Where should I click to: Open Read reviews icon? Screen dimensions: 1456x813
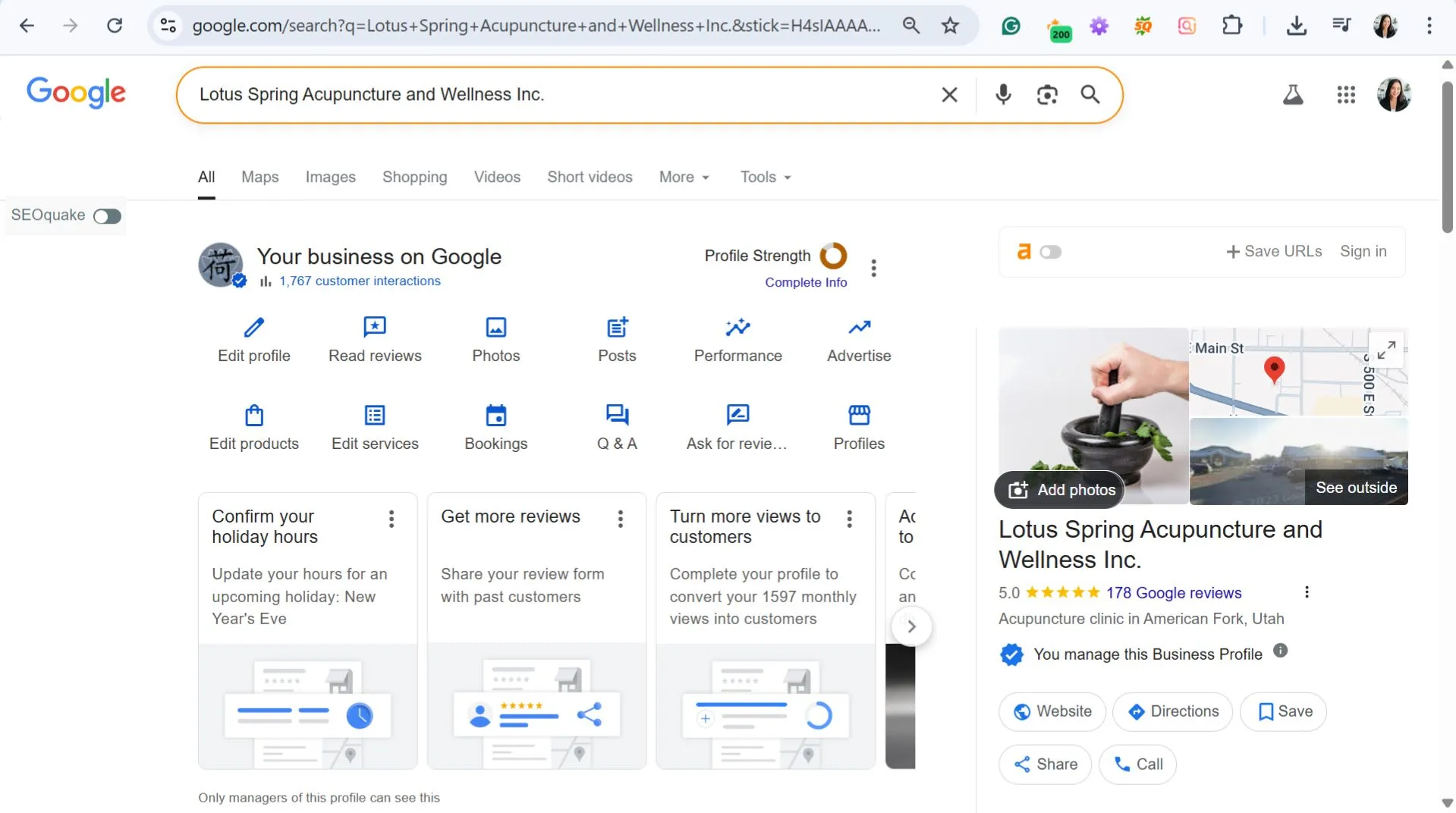(x=375, y=328)
